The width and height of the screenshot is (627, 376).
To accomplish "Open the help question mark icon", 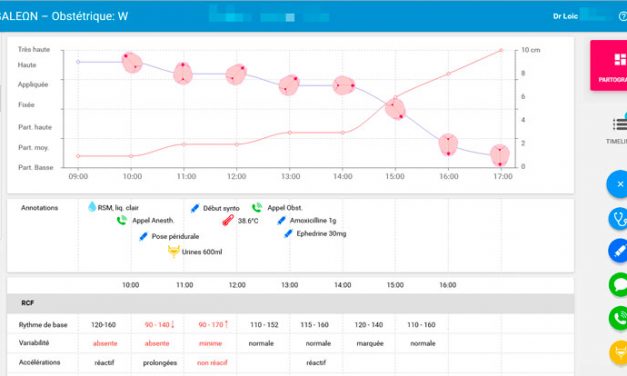I will click(x=623, y=16).
